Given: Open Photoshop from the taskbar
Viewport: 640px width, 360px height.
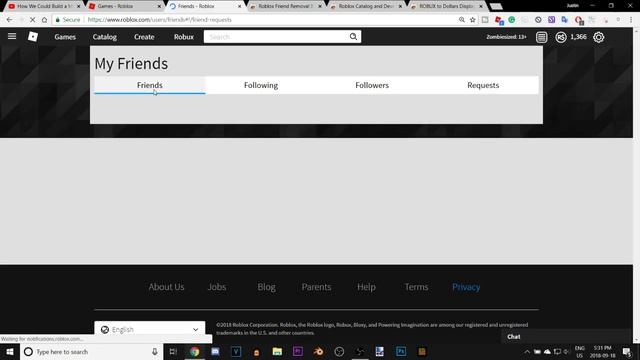Looking at the screenshot, I should coord(401,351).
